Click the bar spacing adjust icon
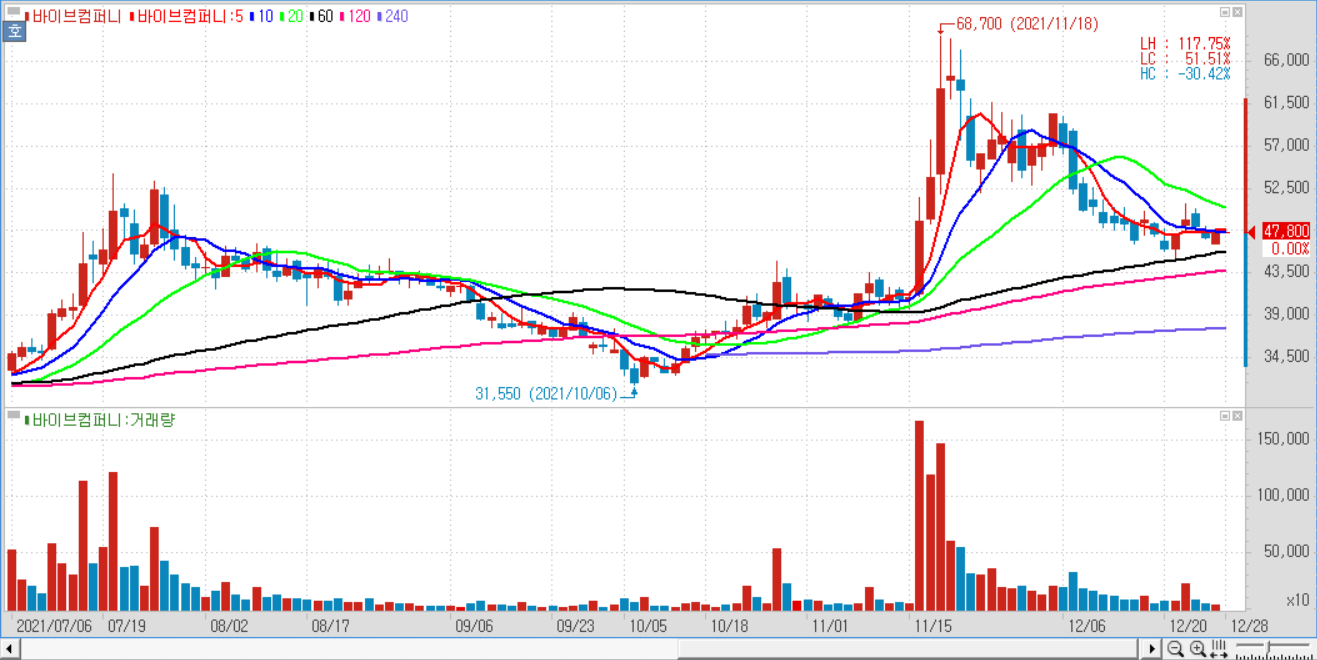The image size is (1317, 660). click(1219, 648)
